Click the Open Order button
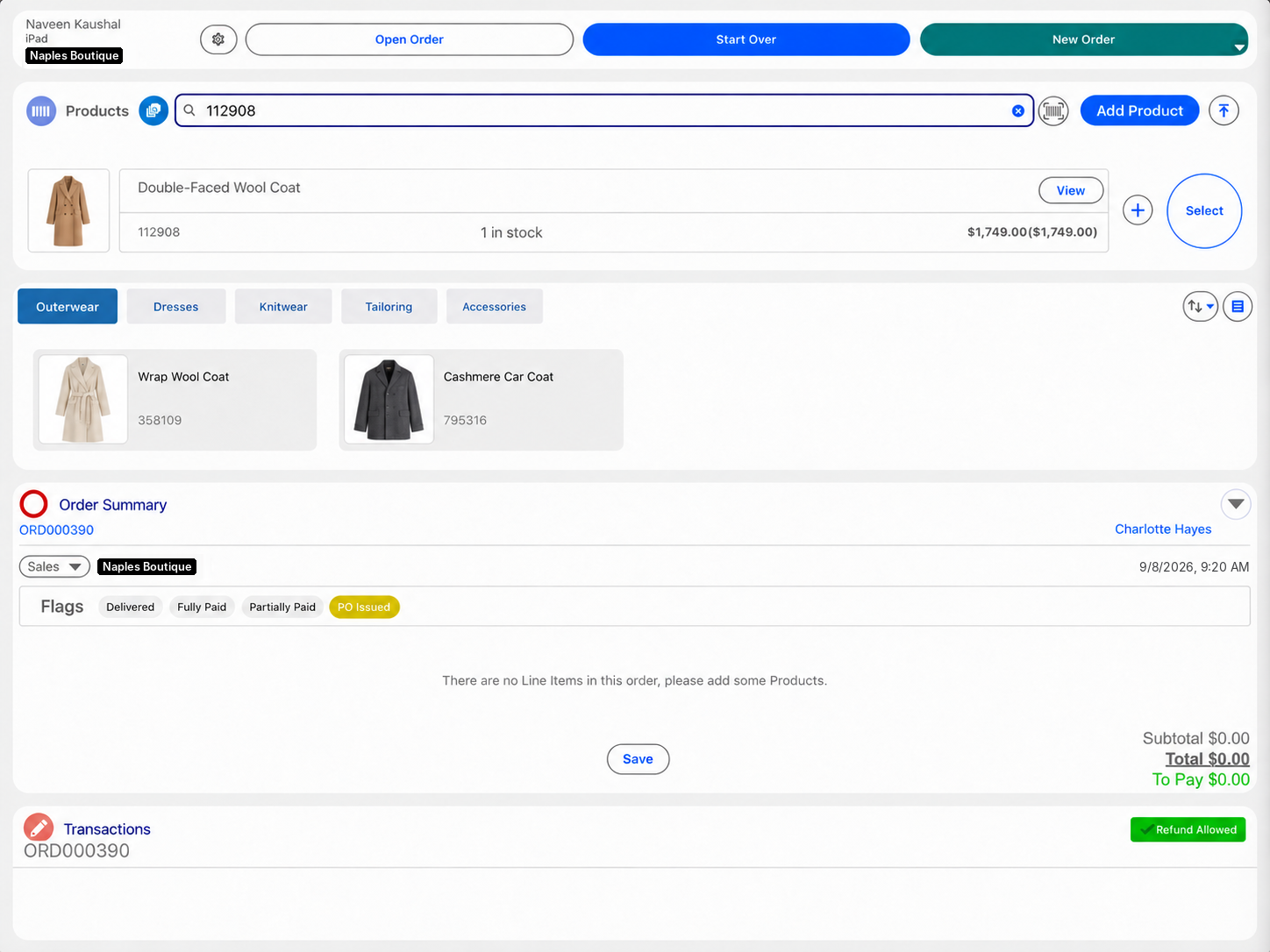Image resolution: width=1270 pixels, height=952 pixels. [410, 39]
